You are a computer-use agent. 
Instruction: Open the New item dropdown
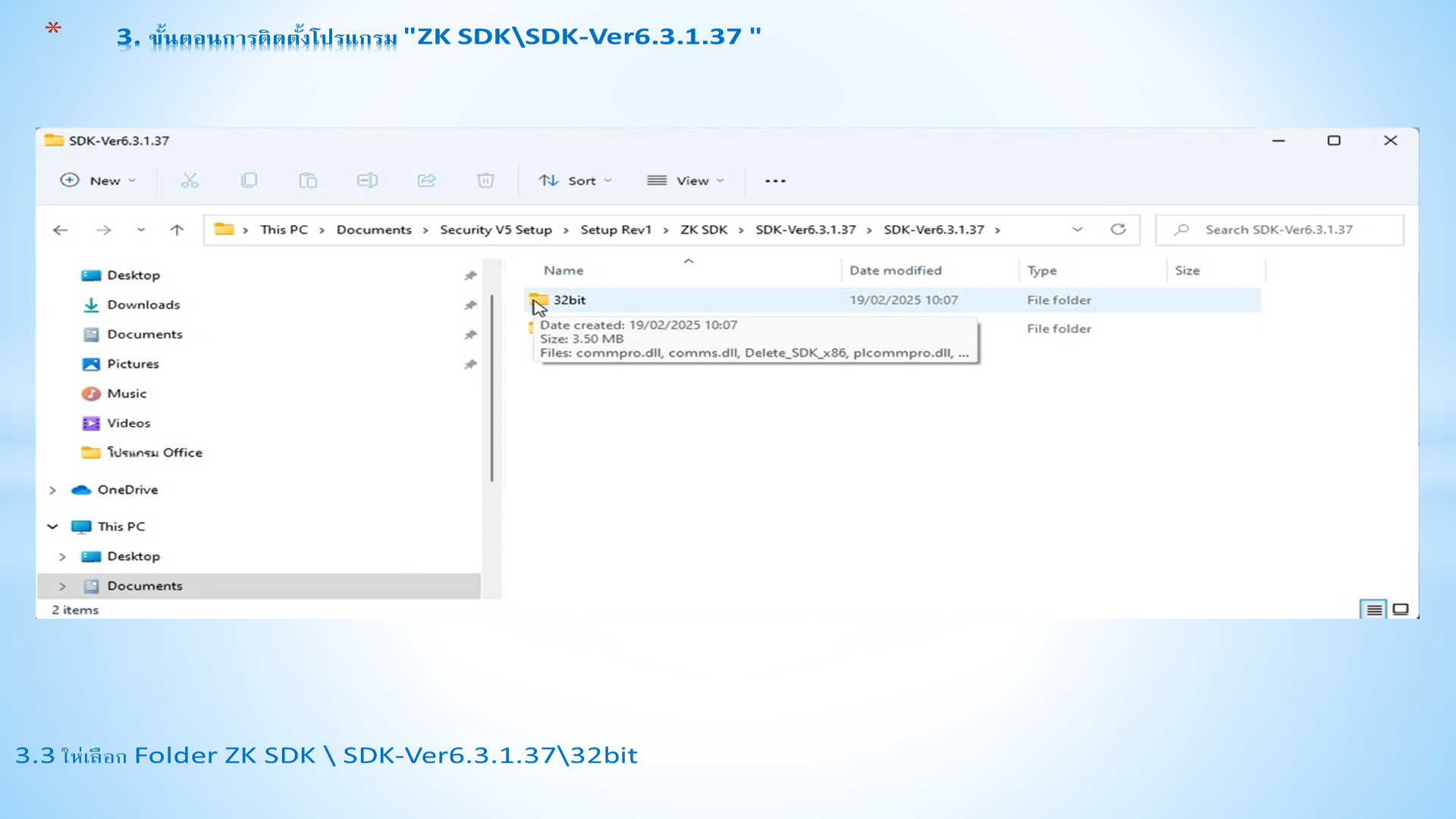click(98, 180)
